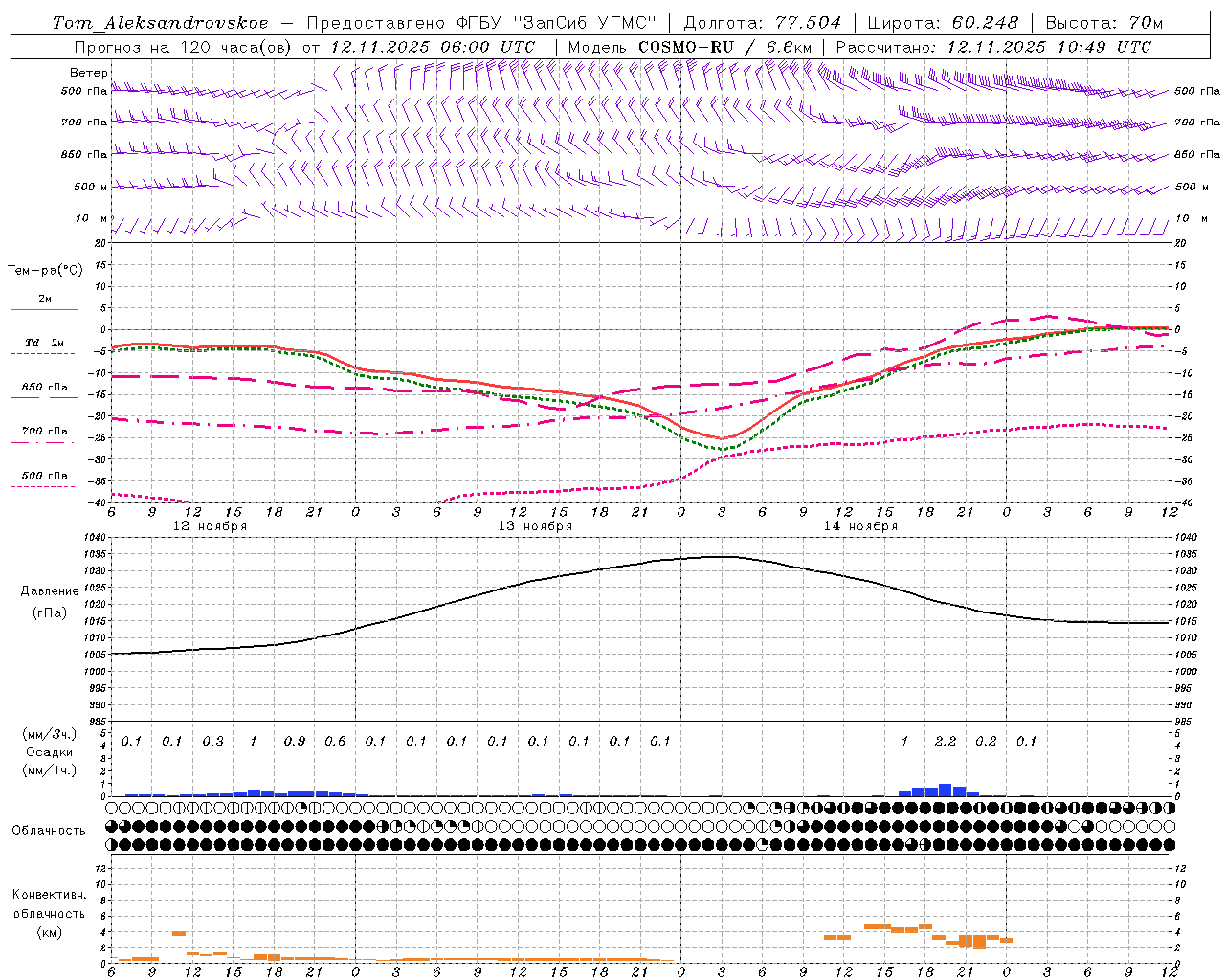Click the 0.3 precipitation amount value
The width and height of the screenshot is (1225, 980).
pyautogui.click(x=212, y=741)
